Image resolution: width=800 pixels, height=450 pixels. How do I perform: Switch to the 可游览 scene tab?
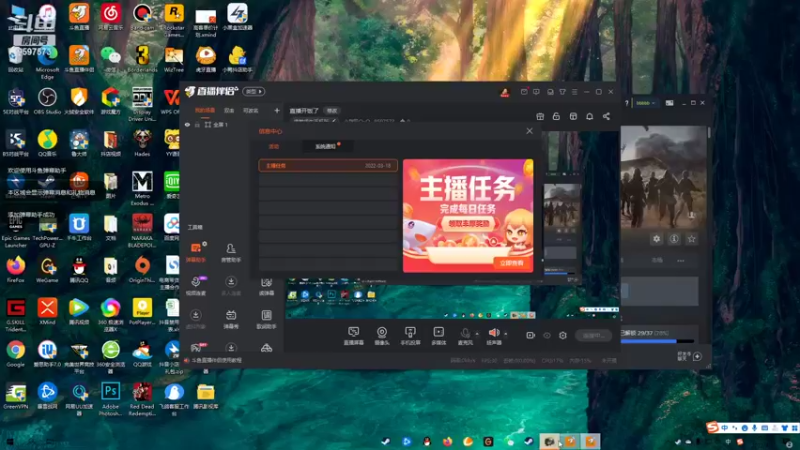(x=251, y=110)
